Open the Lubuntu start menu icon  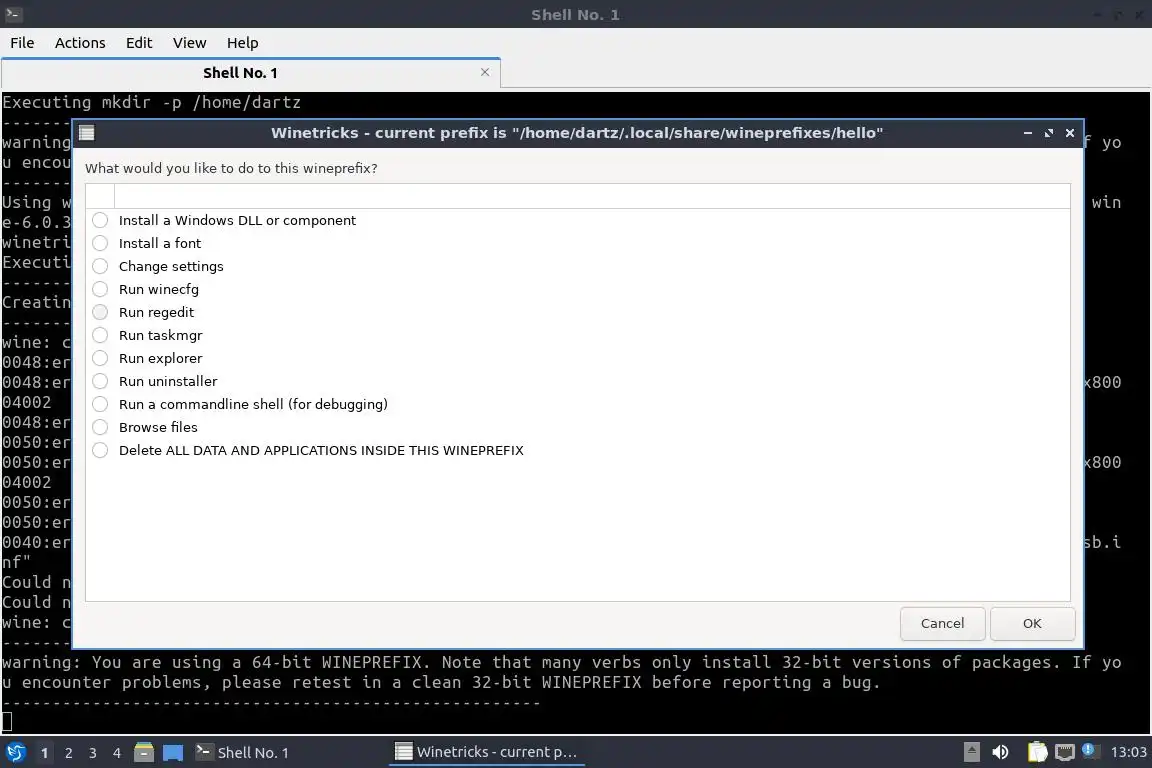(15, 752)
